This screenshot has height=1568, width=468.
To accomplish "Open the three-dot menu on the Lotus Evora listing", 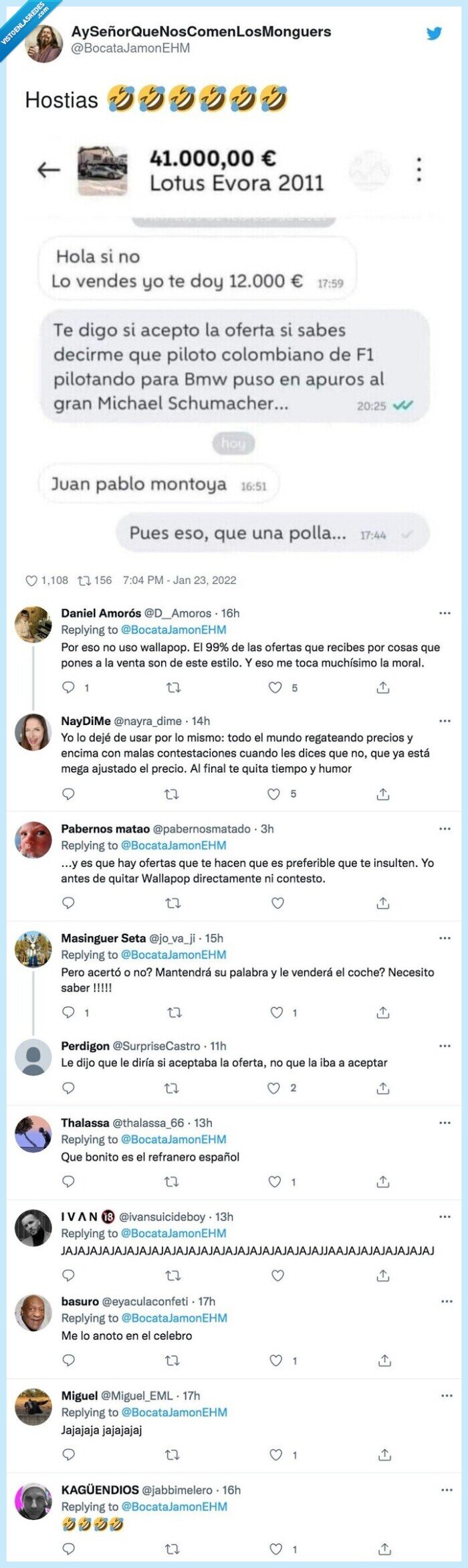I will pos(419,167).
